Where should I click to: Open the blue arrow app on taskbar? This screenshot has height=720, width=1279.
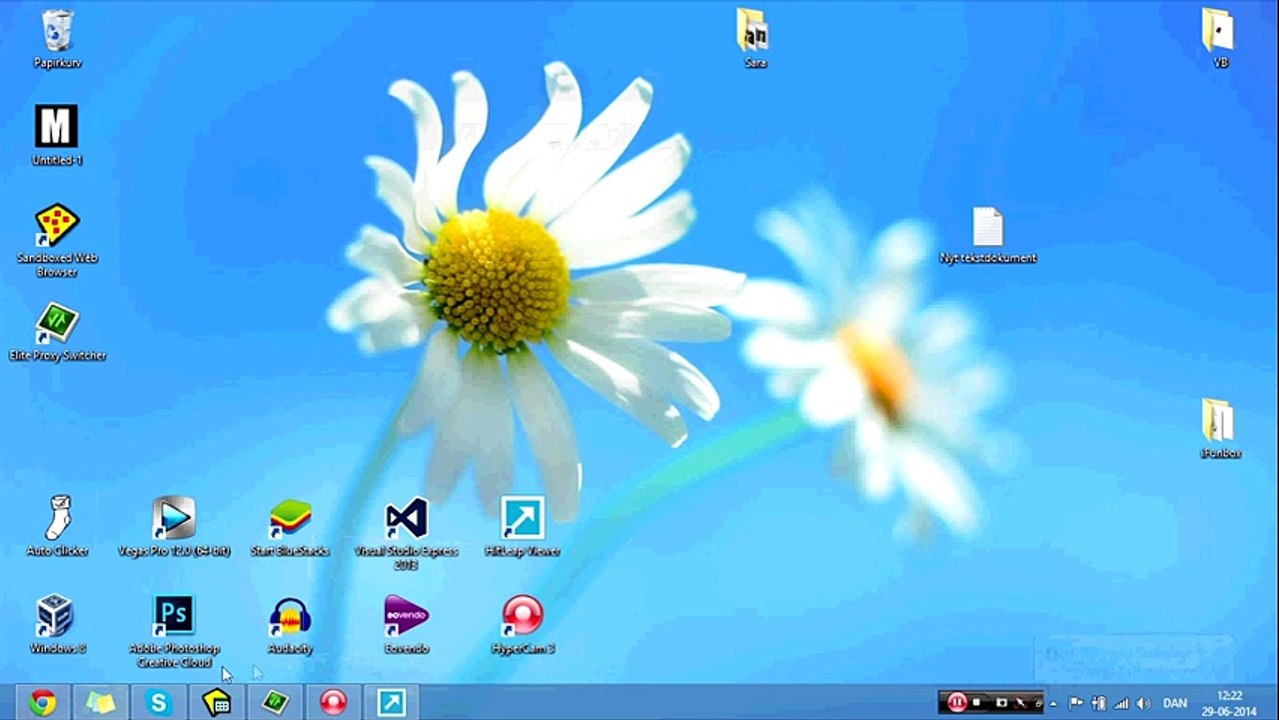391,703
